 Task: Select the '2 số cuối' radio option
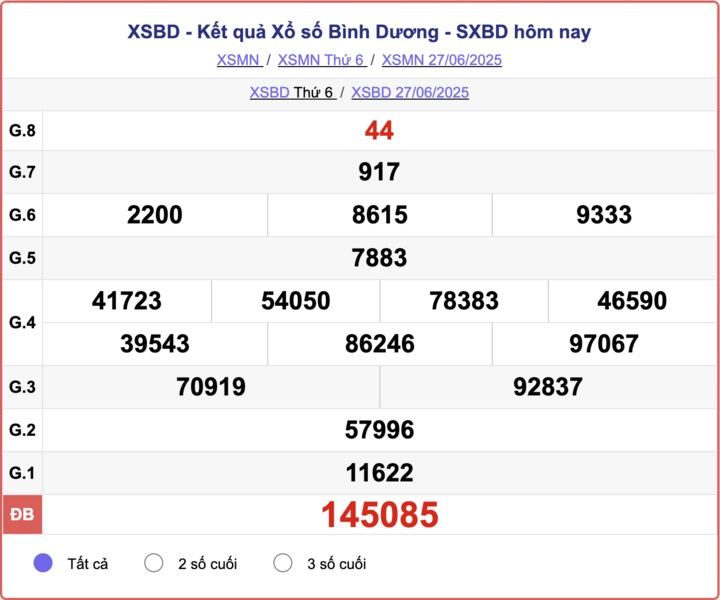(153, 563)
